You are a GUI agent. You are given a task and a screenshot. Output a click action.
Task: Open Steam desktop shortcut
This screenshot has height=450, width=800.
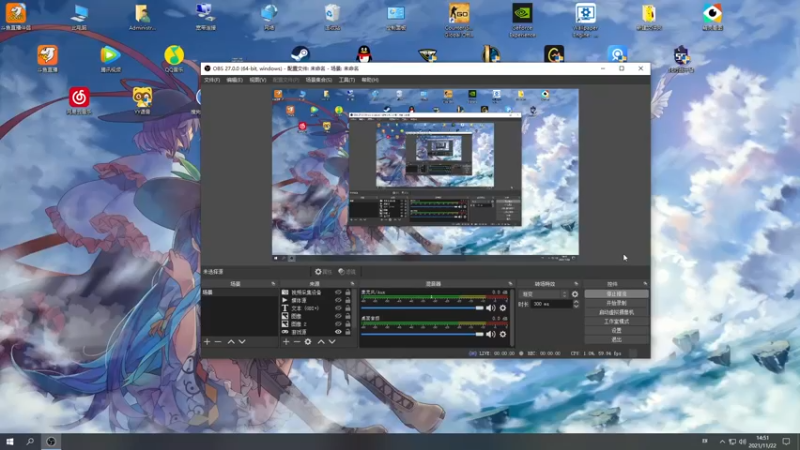coord(299,55)
